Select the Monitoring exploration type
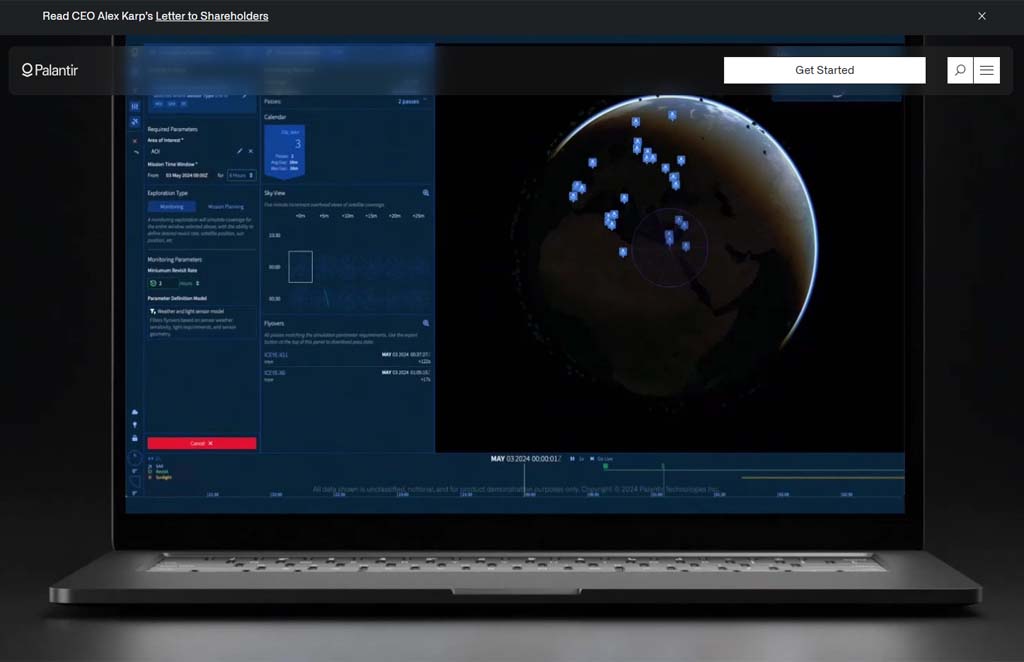The width and height of the screenshot is (1024, 662). coord(172,206)
